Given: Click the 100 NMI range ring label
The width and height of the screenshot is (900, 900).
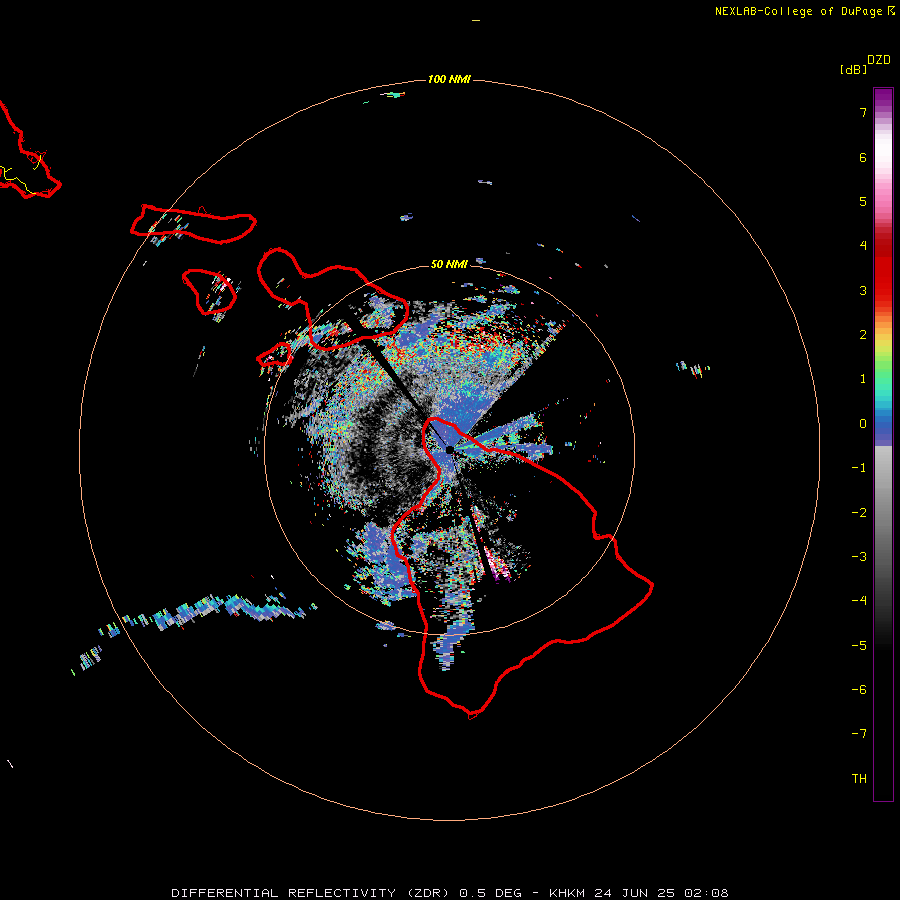Looking at the screenshot, I should [x=449, y=79].
